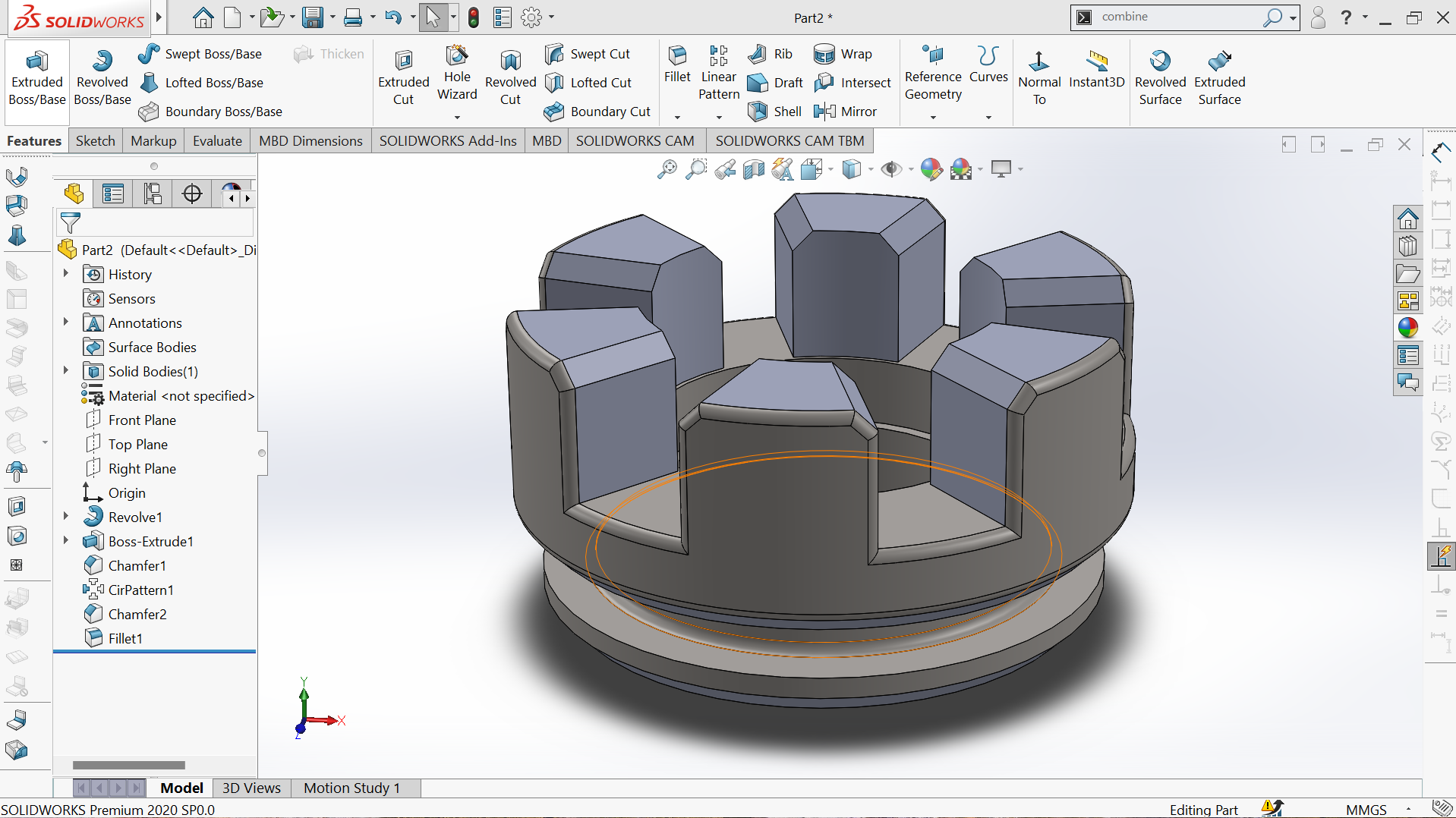Toggle the rebuild traffic light icon

tap(474, 17)
